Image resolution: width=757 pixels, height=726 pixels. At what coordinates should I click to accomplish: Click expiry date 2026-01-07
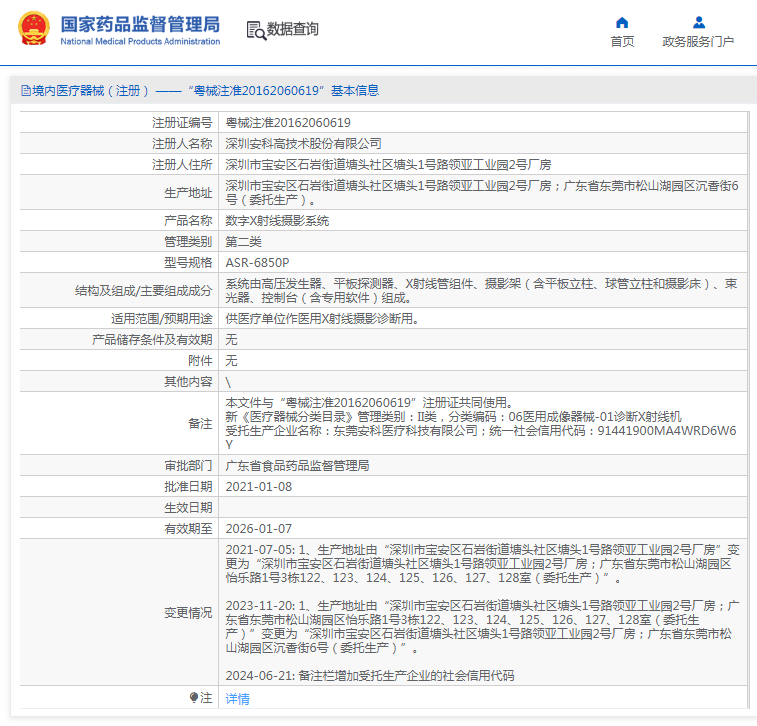tap(259, 529)
